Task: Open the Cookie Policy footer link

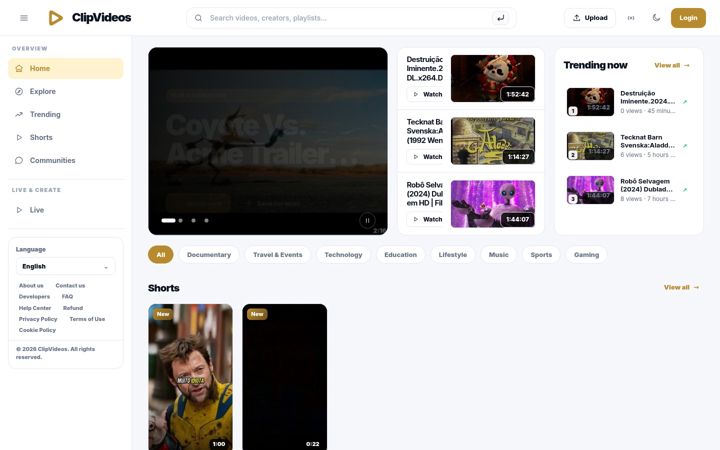Action: pyautogui.click(x=37, y=330)
